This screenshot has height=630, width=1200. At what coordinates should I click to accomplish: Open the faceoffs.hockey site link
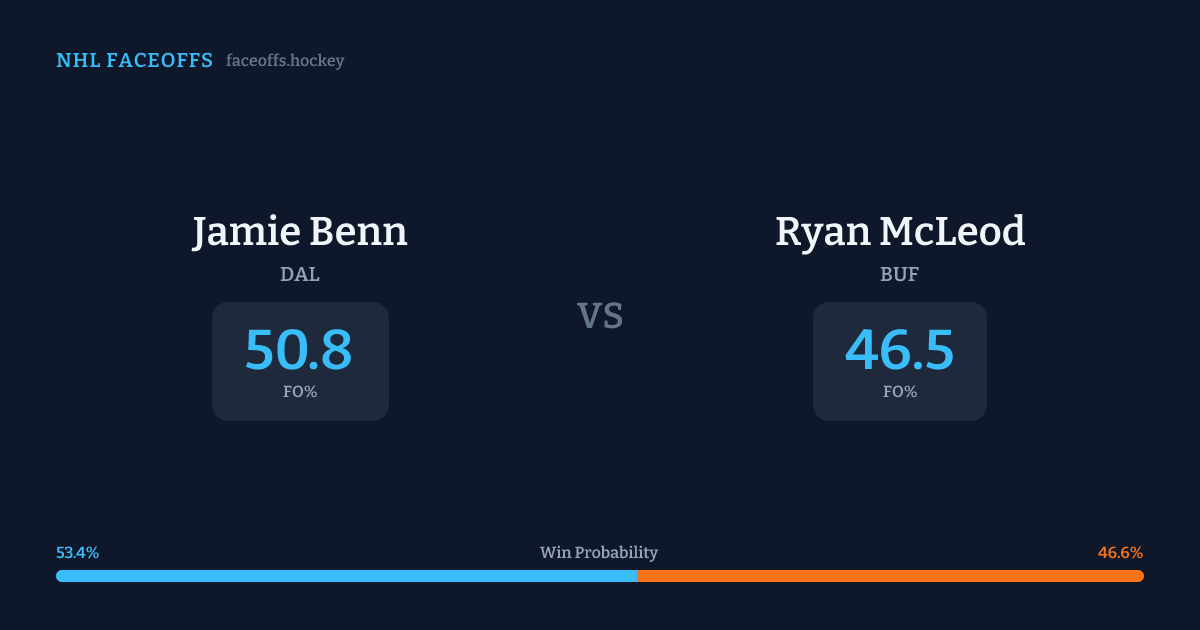(x=285, y=61)
